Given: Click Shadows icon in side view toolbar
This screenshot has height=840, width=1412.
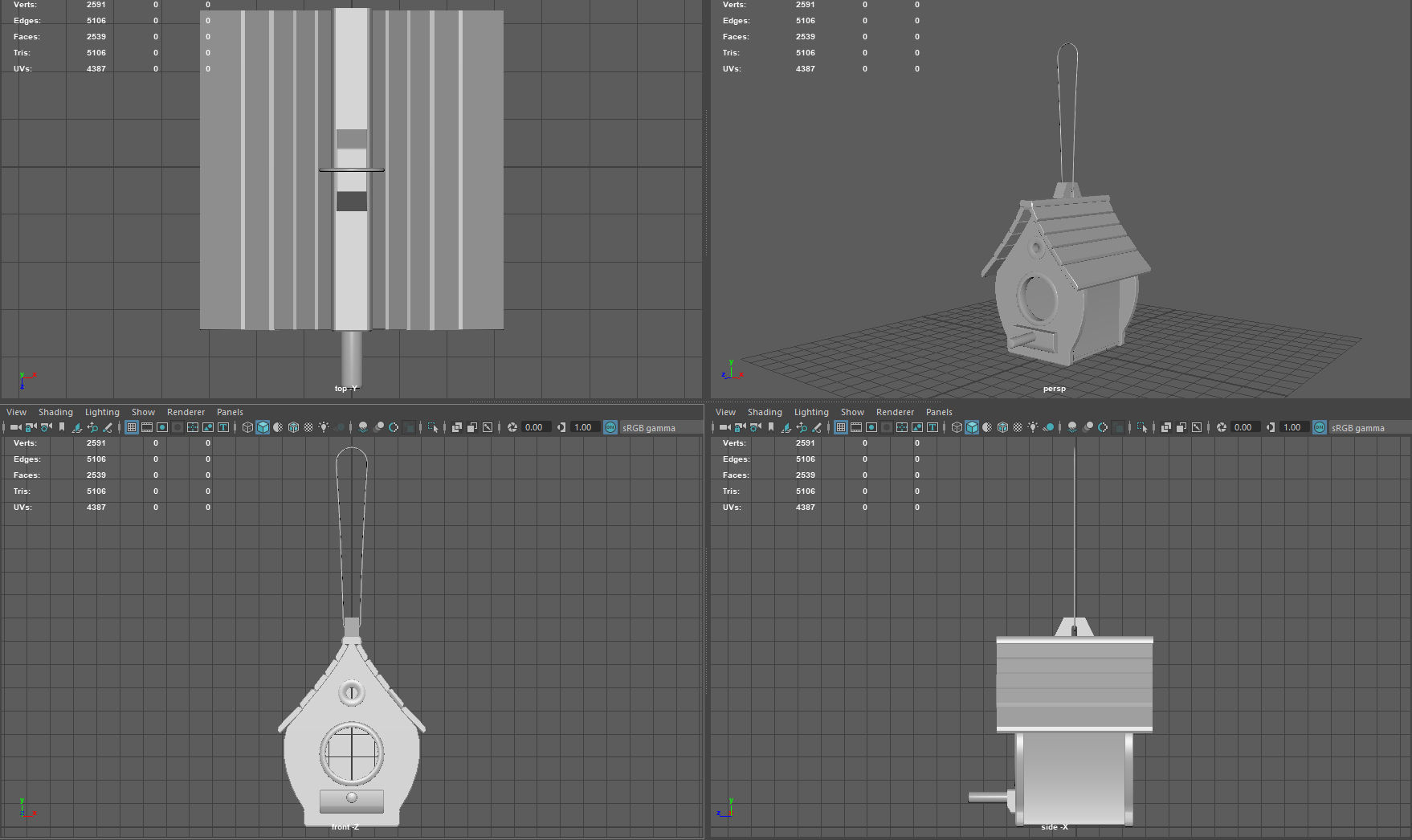Looking at the screenshot, I should pos(1049,427).
